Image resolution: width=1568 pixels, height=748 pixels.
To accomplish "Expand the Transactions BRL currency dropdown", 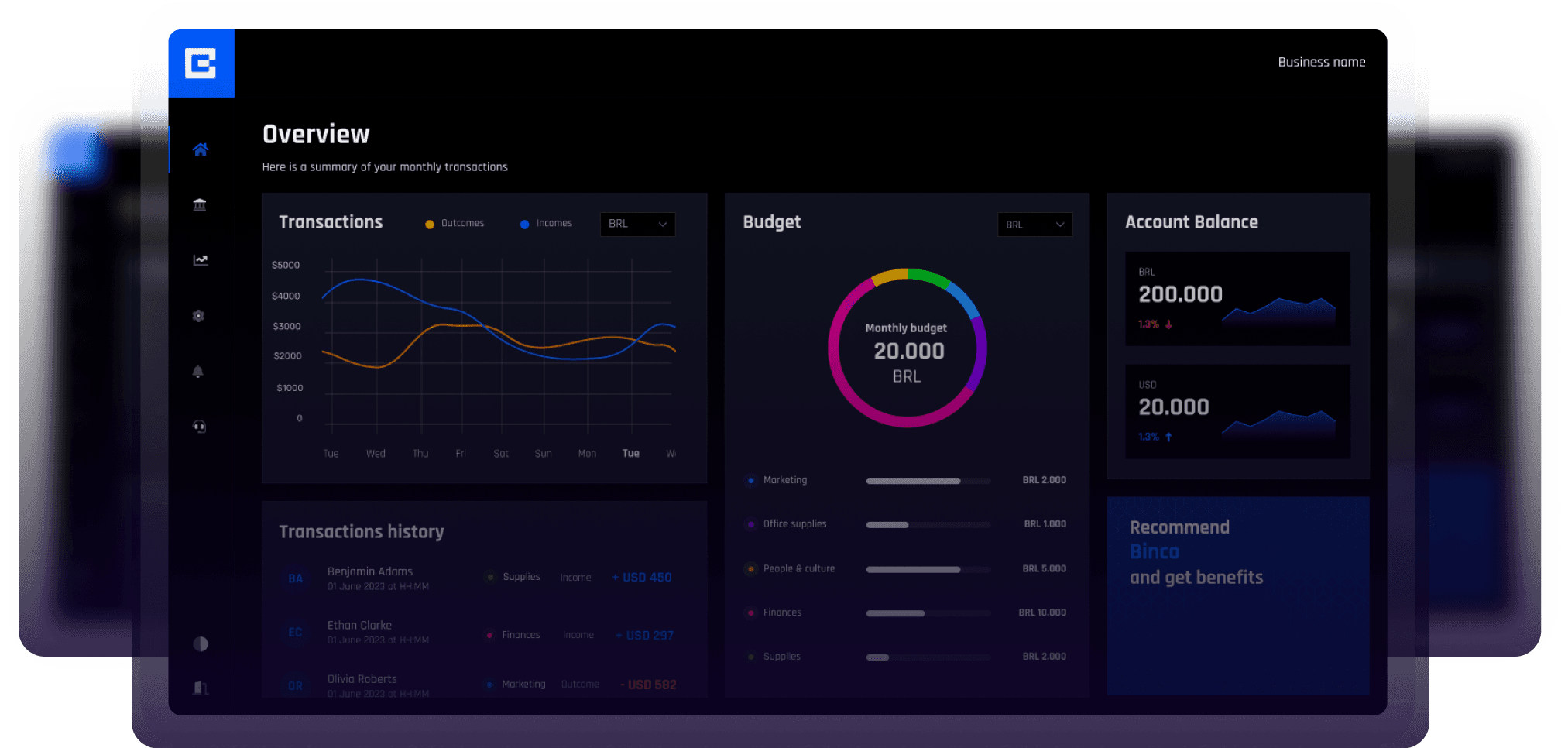I will (637, 224).
